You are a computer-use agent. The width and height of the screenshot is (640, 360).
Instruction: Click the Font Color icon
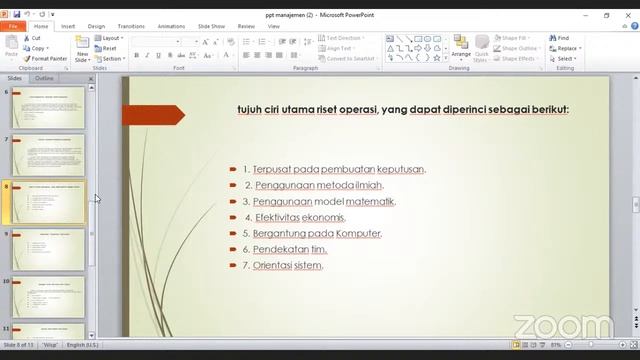click(226, 55)
